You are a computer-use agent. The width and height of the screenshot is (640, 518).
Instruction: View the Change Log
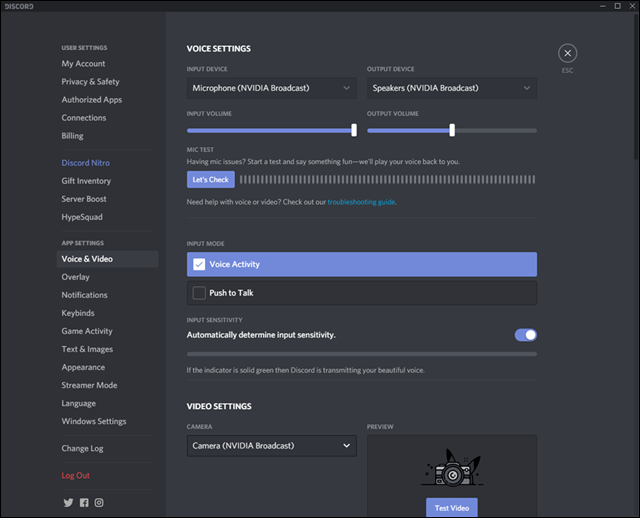click(82, 448)
